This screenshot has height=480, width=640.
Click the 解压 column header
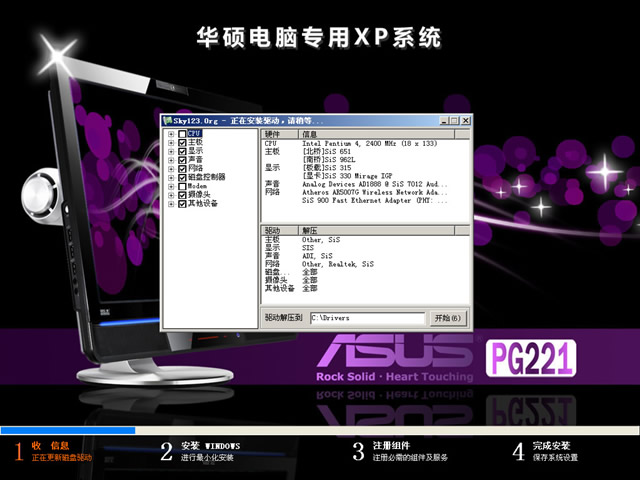pos(376,231)
